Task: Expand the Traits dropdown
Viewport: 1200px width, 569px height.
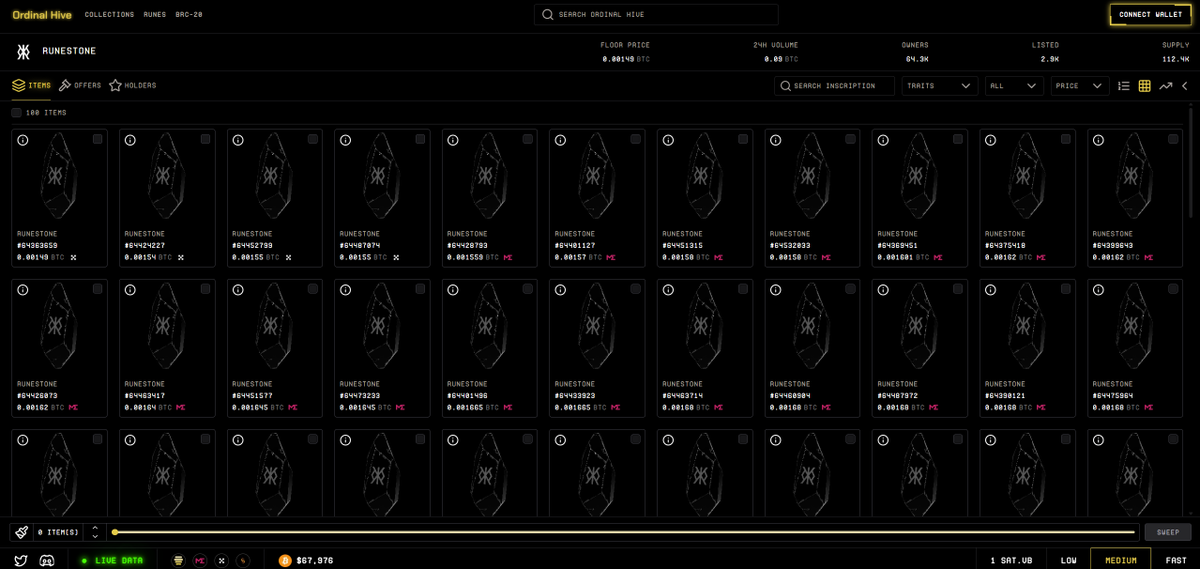Action: 939,86
